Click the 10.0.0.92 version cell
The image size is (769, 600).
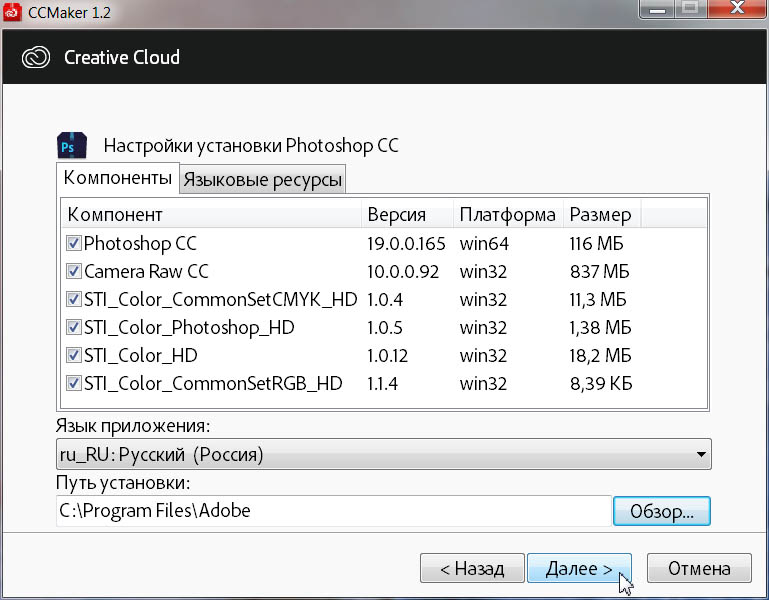[x=403, y=271]
